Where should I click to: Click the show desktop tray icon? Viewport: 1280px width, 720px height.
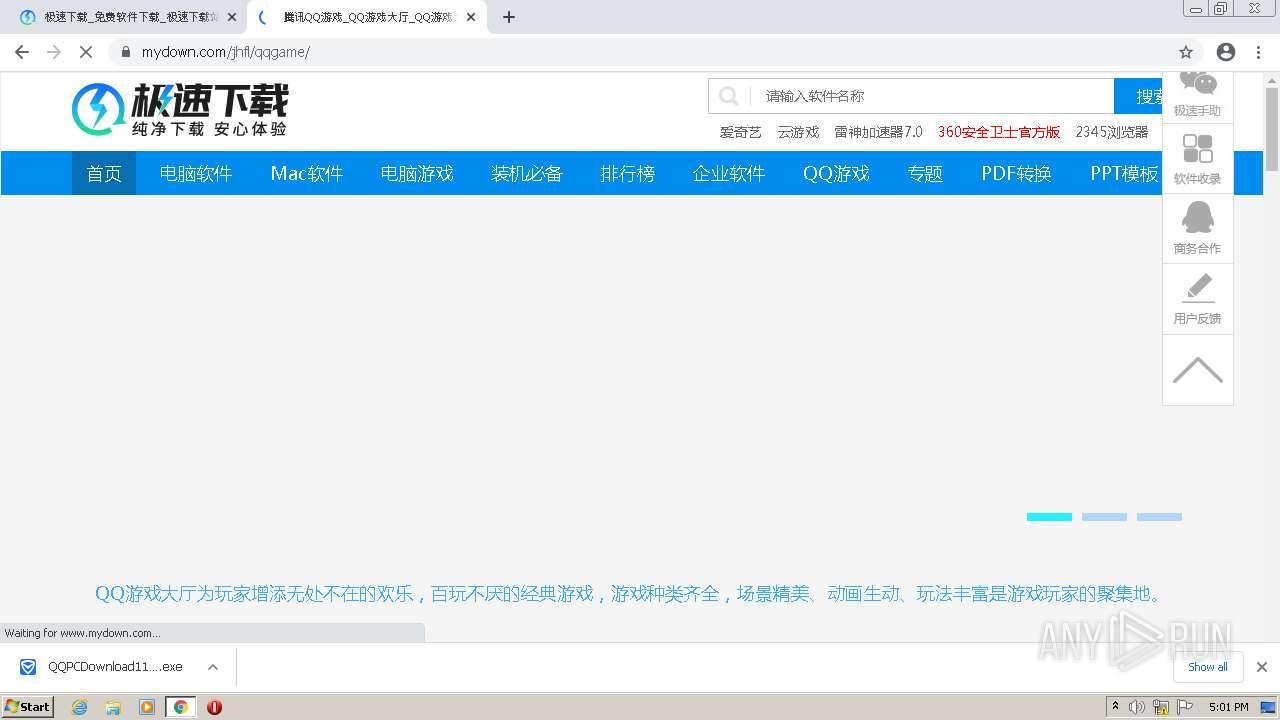1268,707
